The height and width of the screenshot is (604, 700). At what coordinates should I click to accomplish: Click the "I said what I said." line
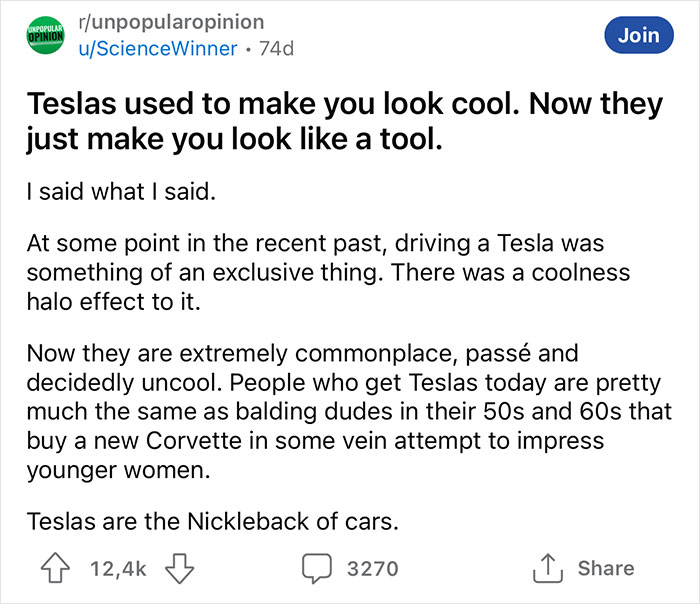tap(120, 192)
